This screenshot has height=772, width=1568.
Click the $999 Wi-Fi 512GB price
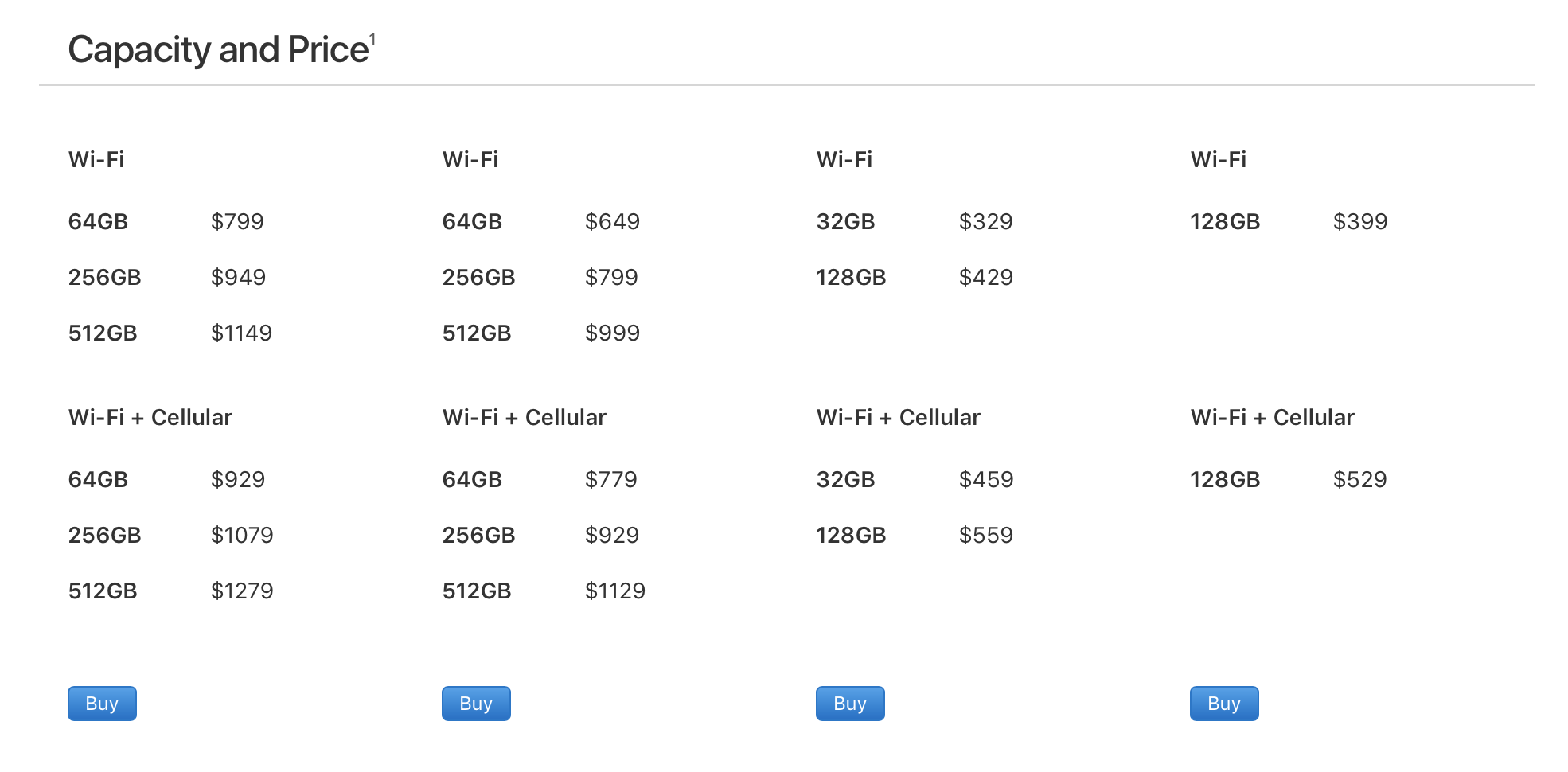(x=612, y=333)
